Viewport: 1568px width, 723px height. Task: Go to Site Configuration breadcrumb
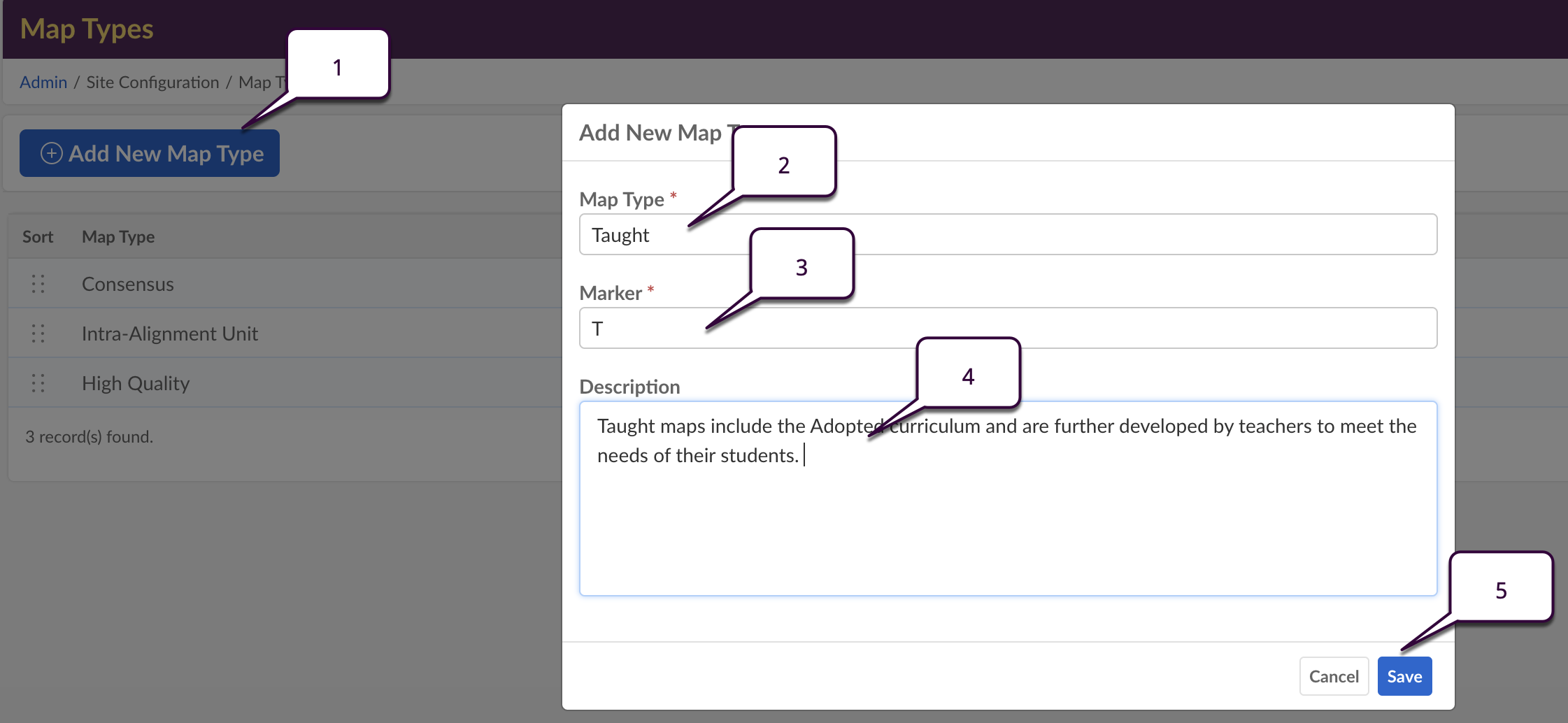[152, 83]
